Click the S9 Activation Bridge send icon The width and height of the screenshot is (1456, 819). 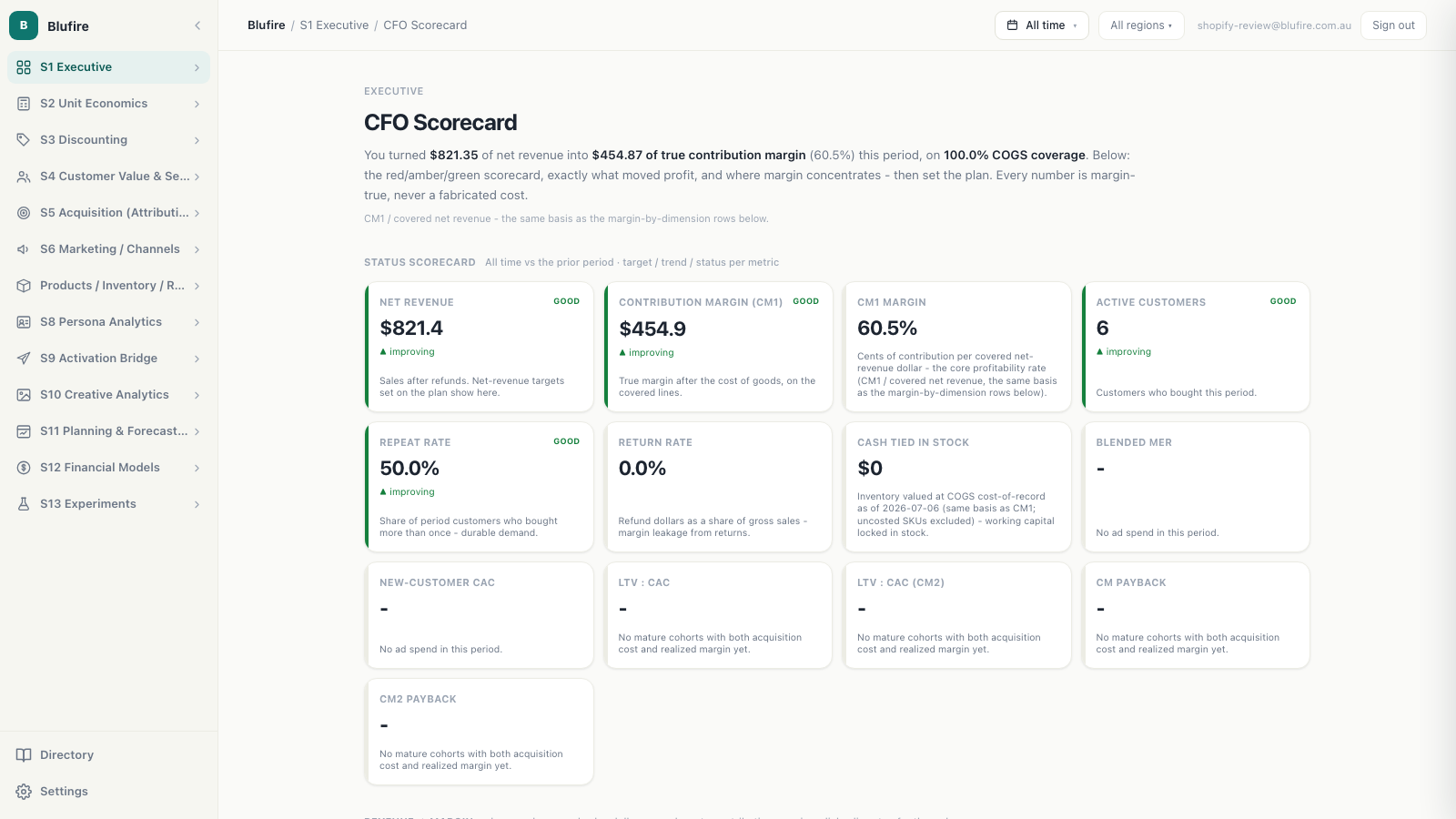click(24, 359)
